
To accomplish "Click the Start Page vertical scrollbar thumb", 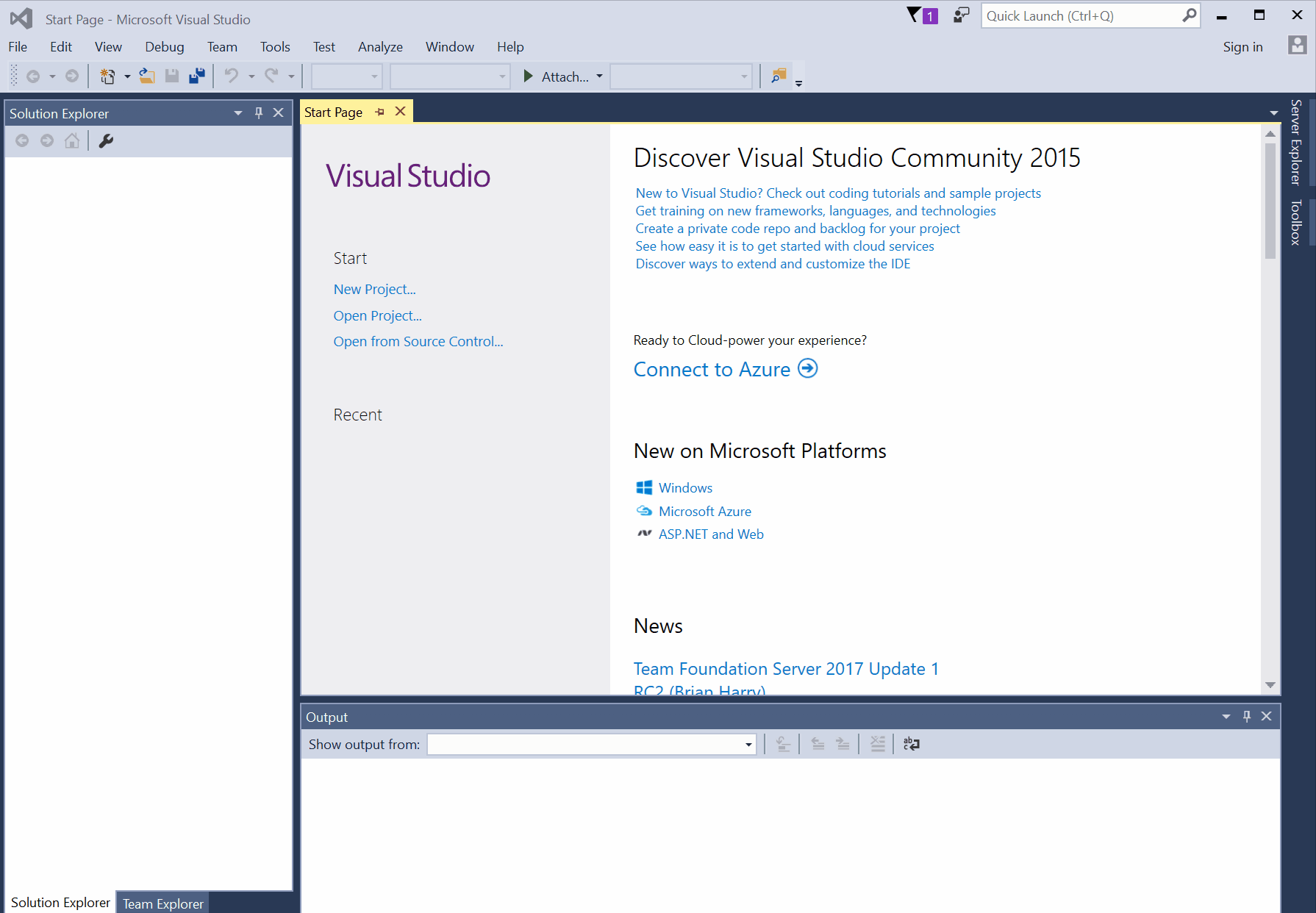I will tap(1270, 201).
